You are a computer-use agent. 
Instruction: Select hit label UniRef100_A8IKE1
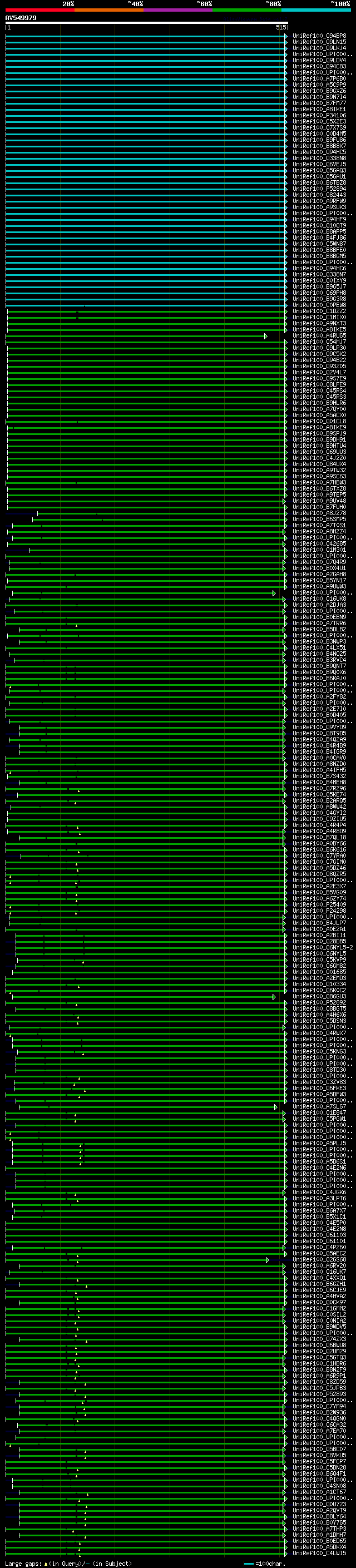[319, 109]
